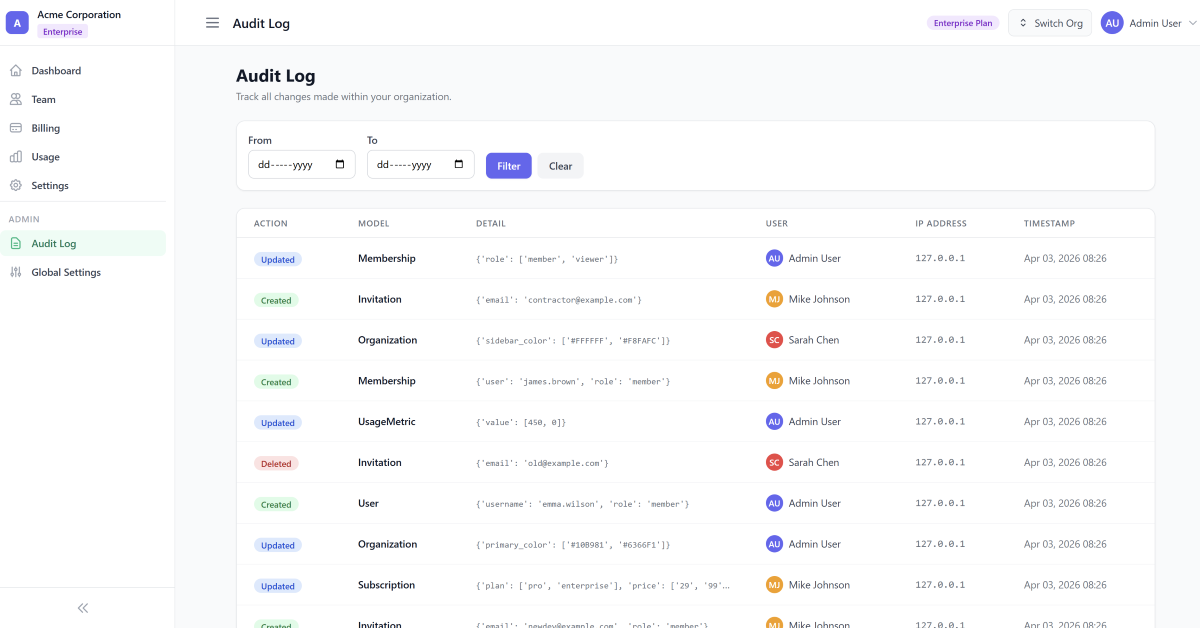The image size is (1200, 628).
Task: Open Settings via the gear icon
Action: pos(14,185)
